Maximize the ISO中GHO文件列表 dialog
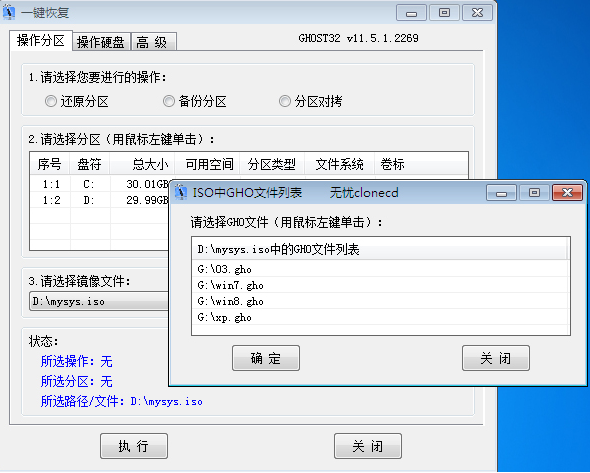Image resolution: width=590 pixels, height=473 pixels. click(x=534, y=193)
